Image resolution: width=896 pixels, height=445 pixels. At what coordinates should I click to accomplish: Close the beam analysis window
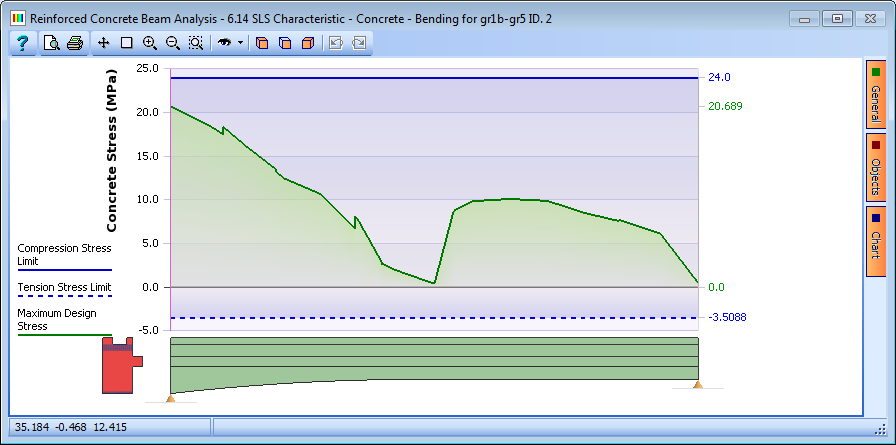click(x=870, y=18)
